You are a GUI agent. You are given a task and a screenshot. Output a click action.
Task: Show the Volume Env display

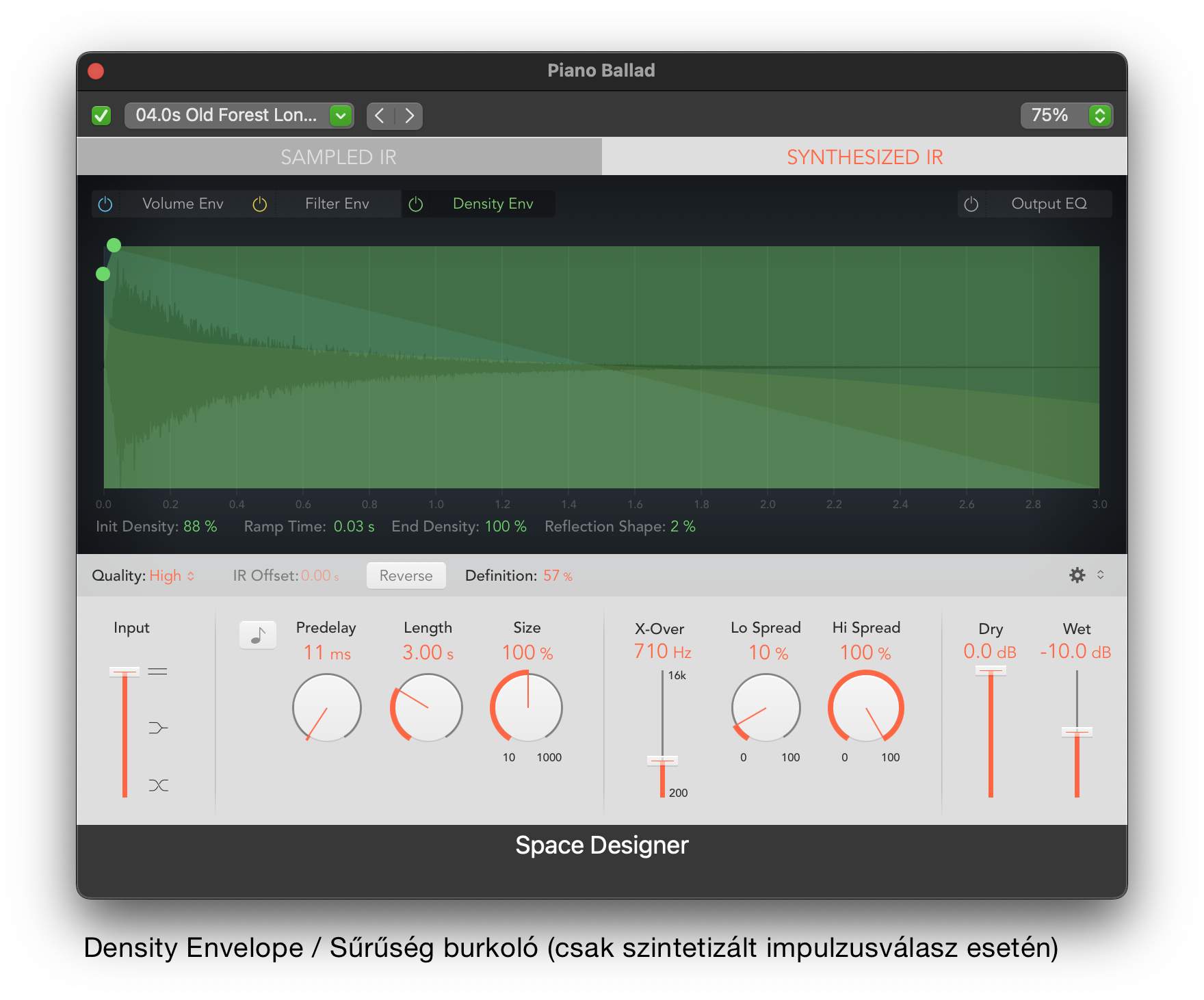[x=183, y=204]
